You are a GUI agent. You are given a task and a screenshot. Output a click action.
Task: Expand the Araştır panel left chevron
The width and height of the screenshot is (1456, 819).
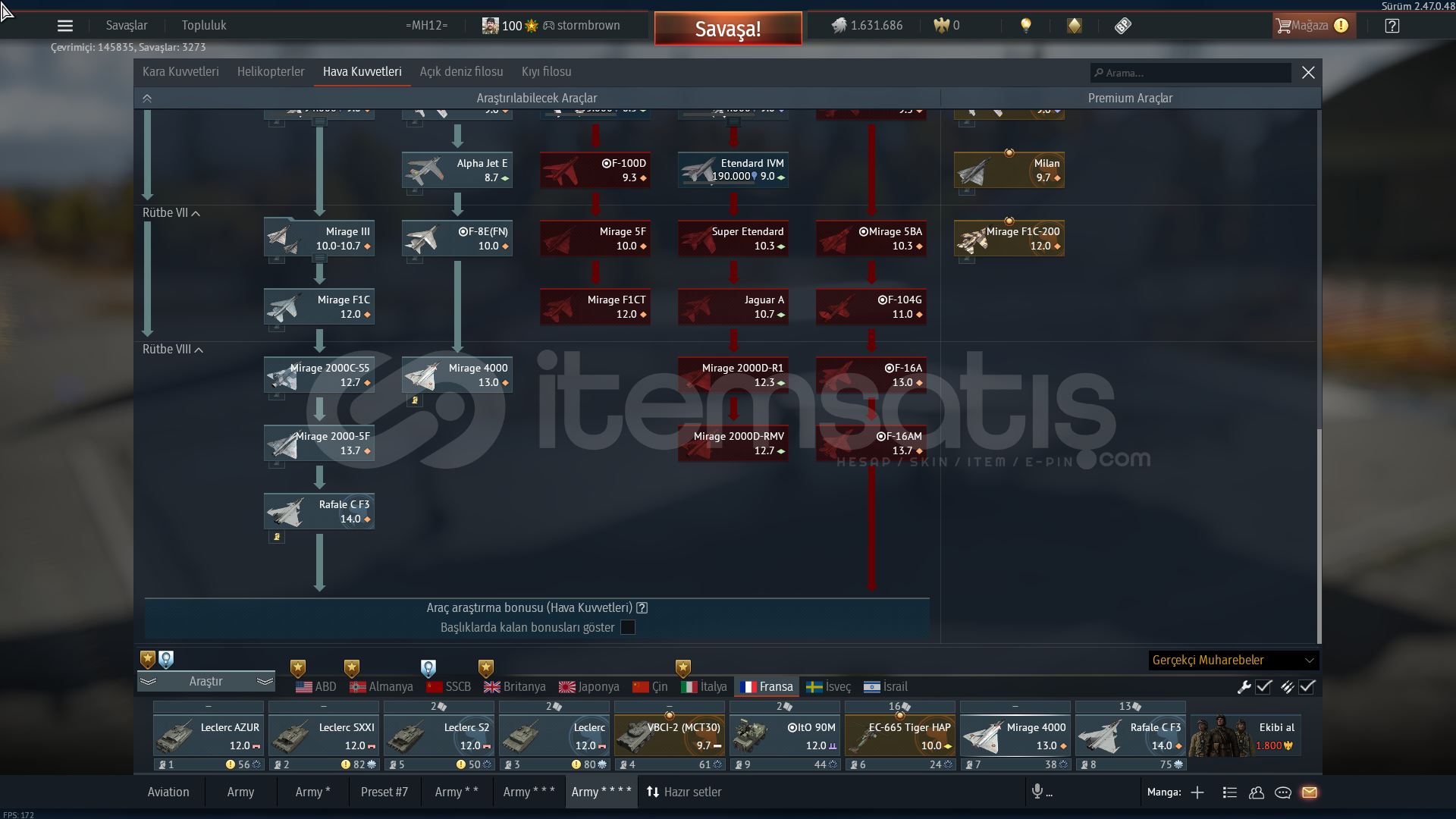[148, 682]
